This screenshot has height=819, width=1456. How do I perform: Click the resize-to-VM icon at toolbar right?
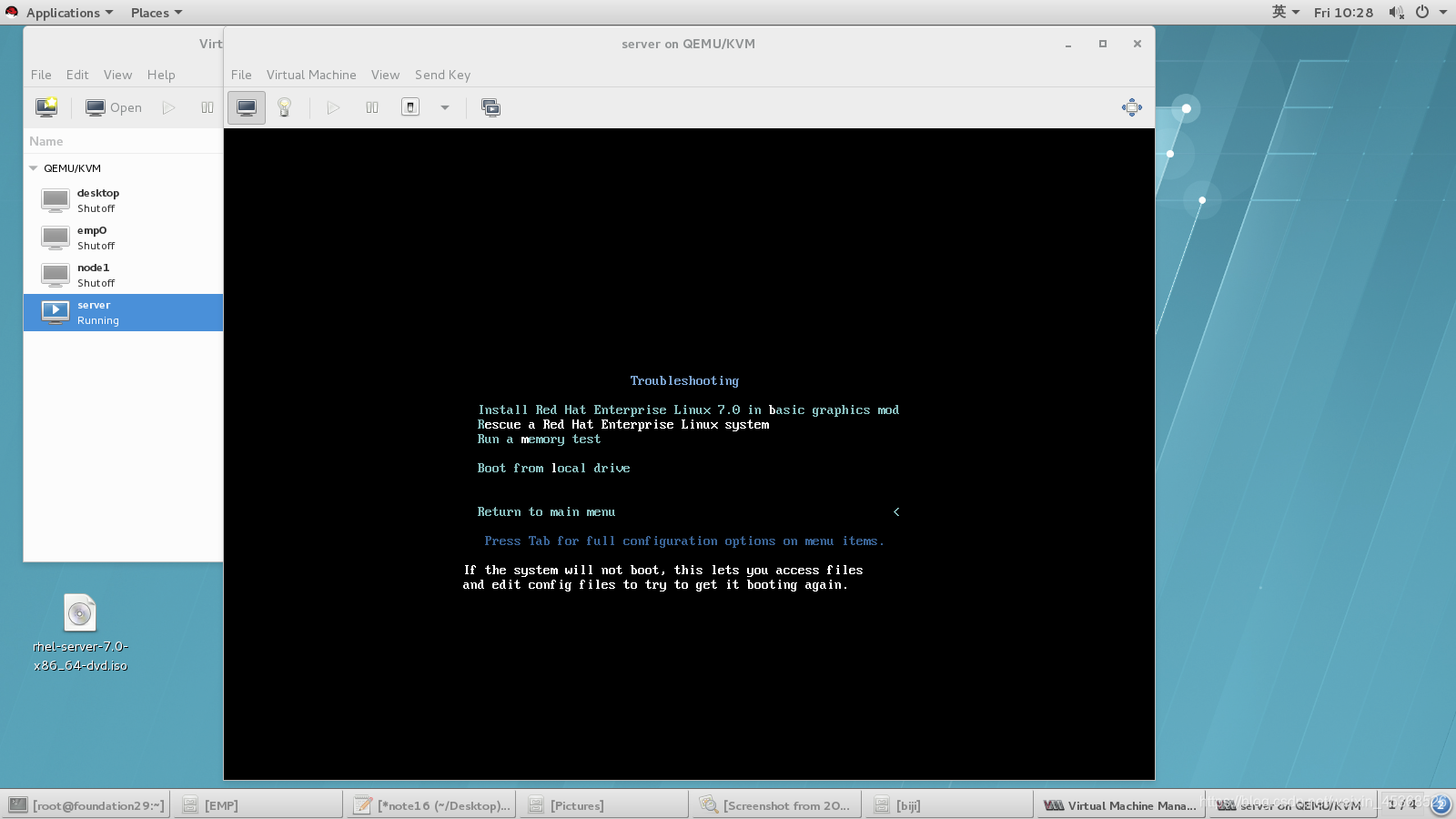1131,107
